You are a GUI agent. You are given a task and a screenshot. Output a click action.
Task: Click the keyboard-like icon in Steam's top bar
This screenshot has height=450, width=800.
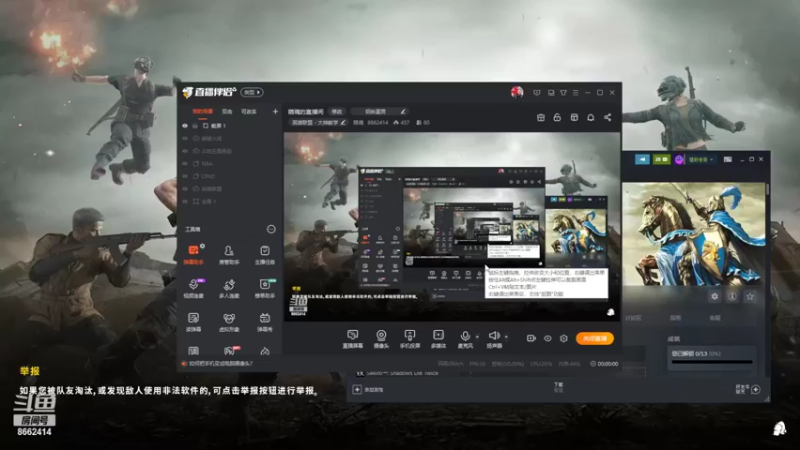coord(728,159)
